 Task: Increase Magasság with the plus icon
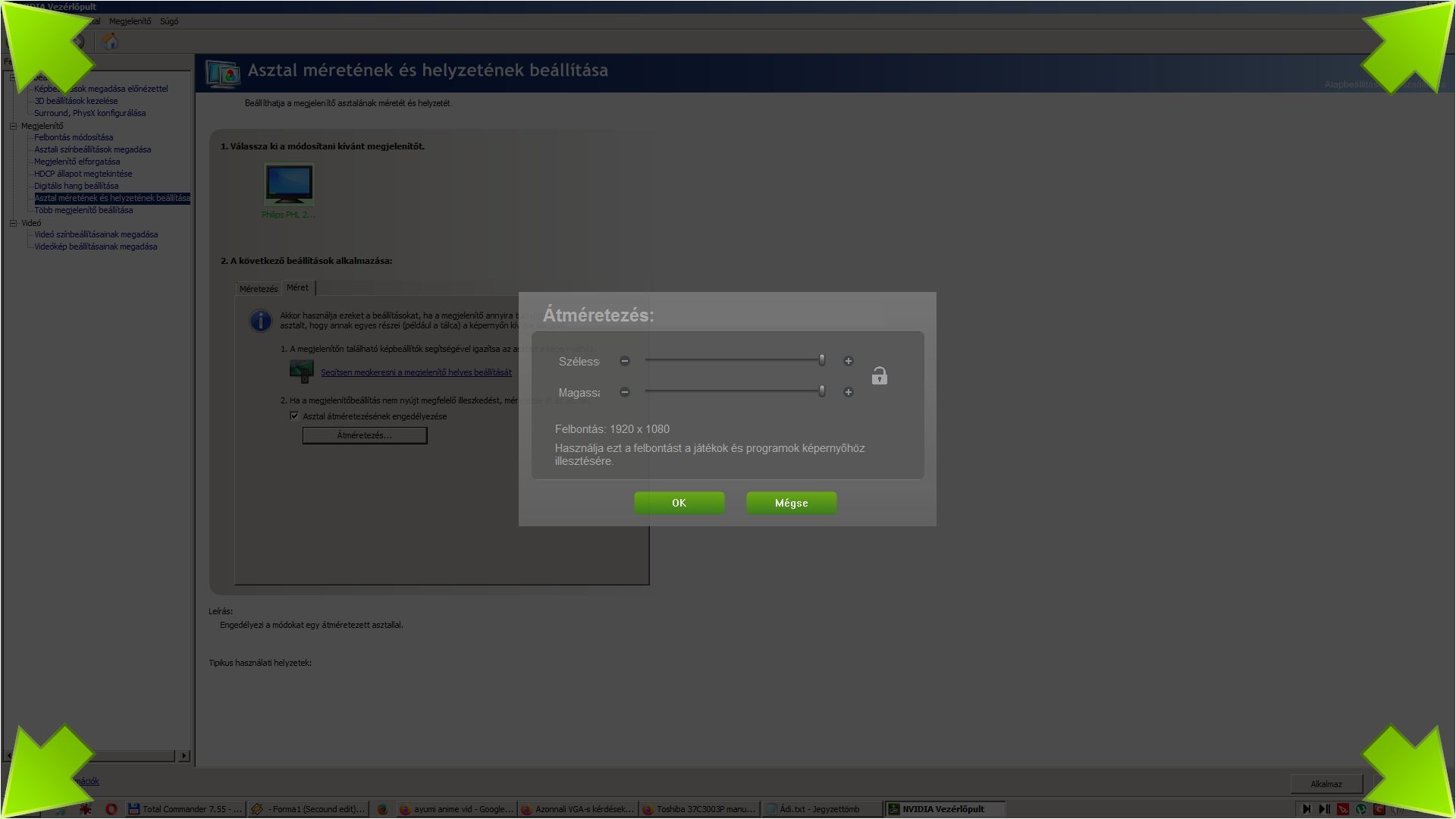849,392
